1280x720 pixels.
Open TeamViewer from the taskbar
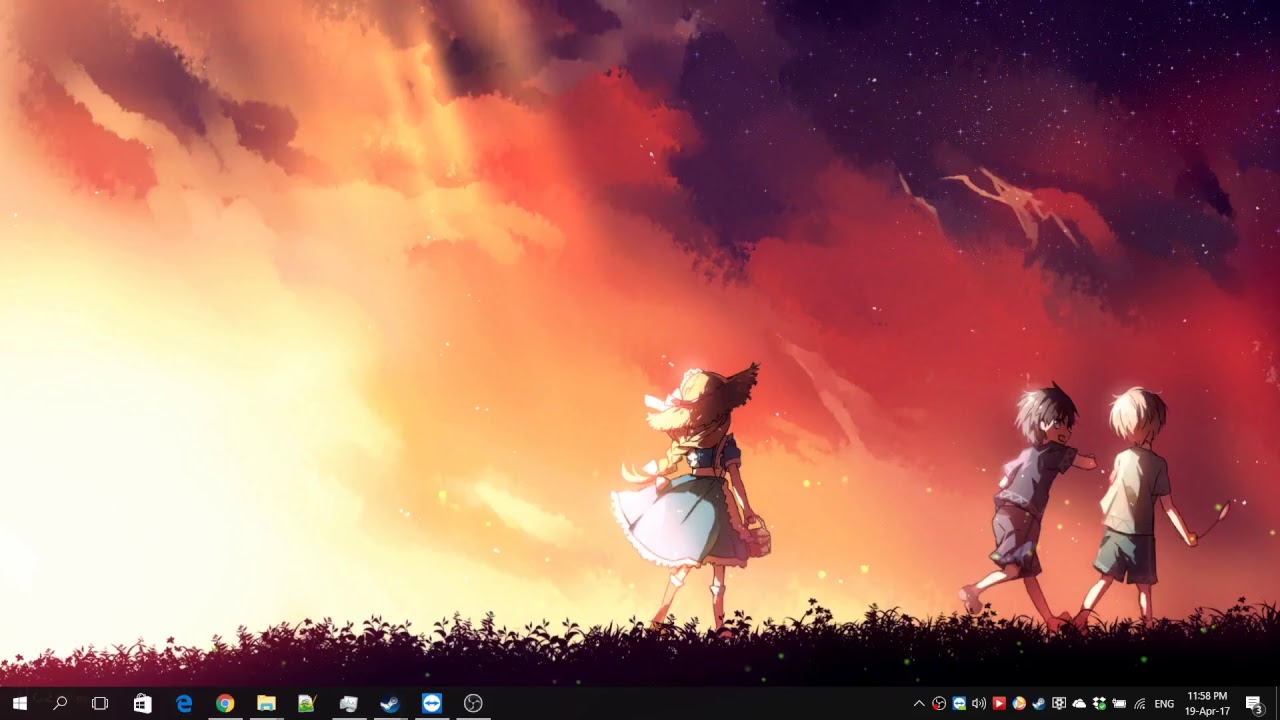point(431,704)
